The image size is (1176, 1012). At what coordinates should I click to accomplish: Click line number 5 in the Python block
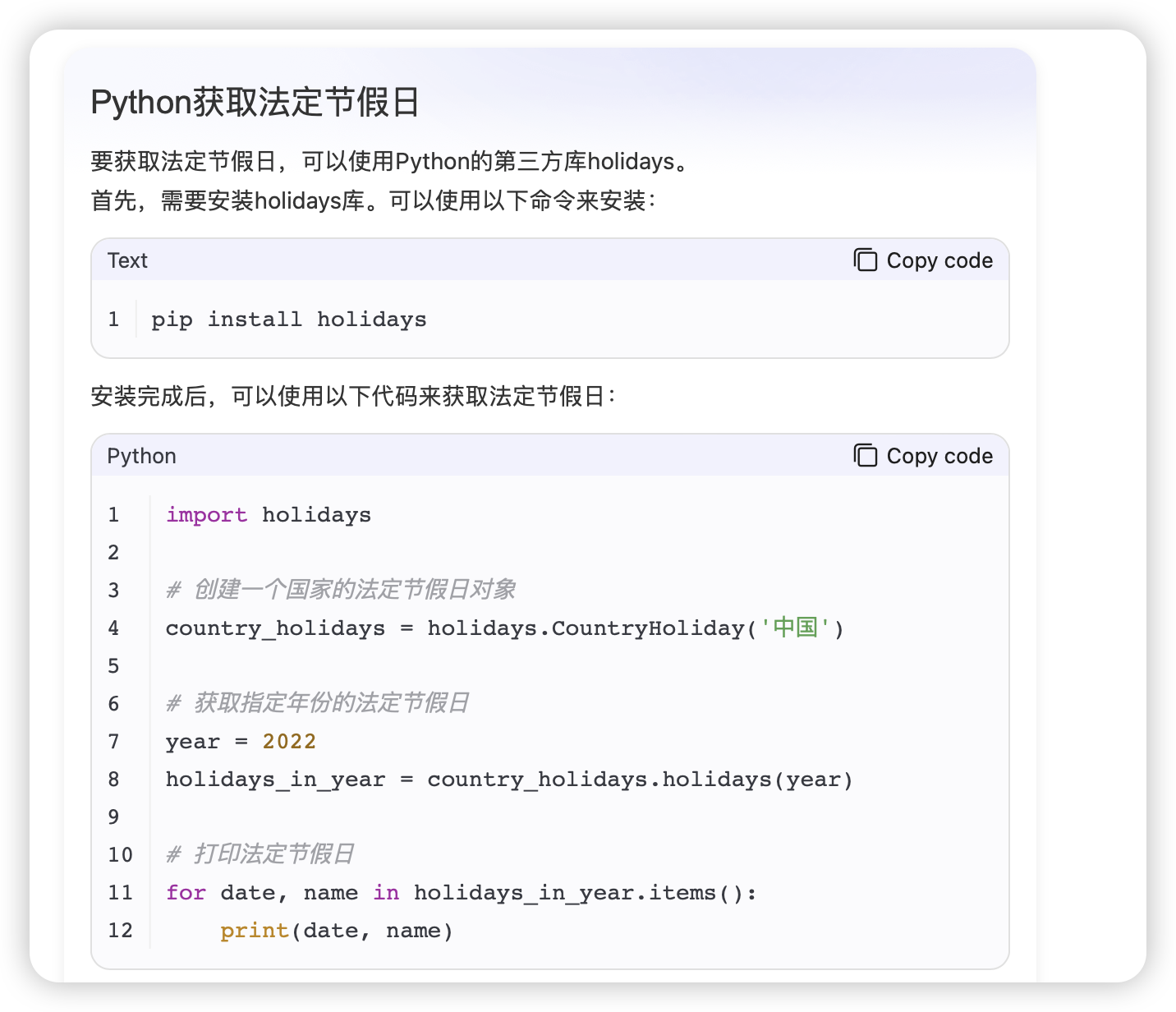[114, 666]
